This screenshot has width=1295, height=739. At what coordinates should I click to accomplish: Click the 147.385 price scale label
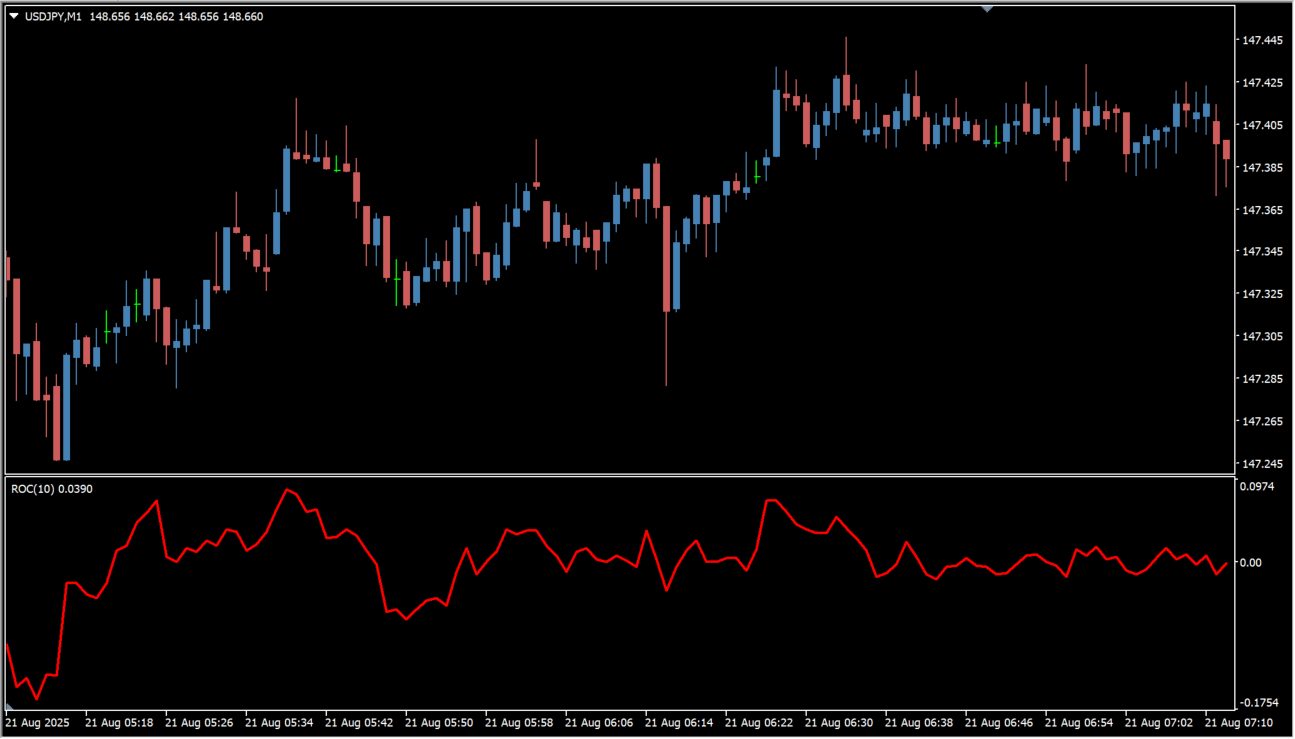1262,168
